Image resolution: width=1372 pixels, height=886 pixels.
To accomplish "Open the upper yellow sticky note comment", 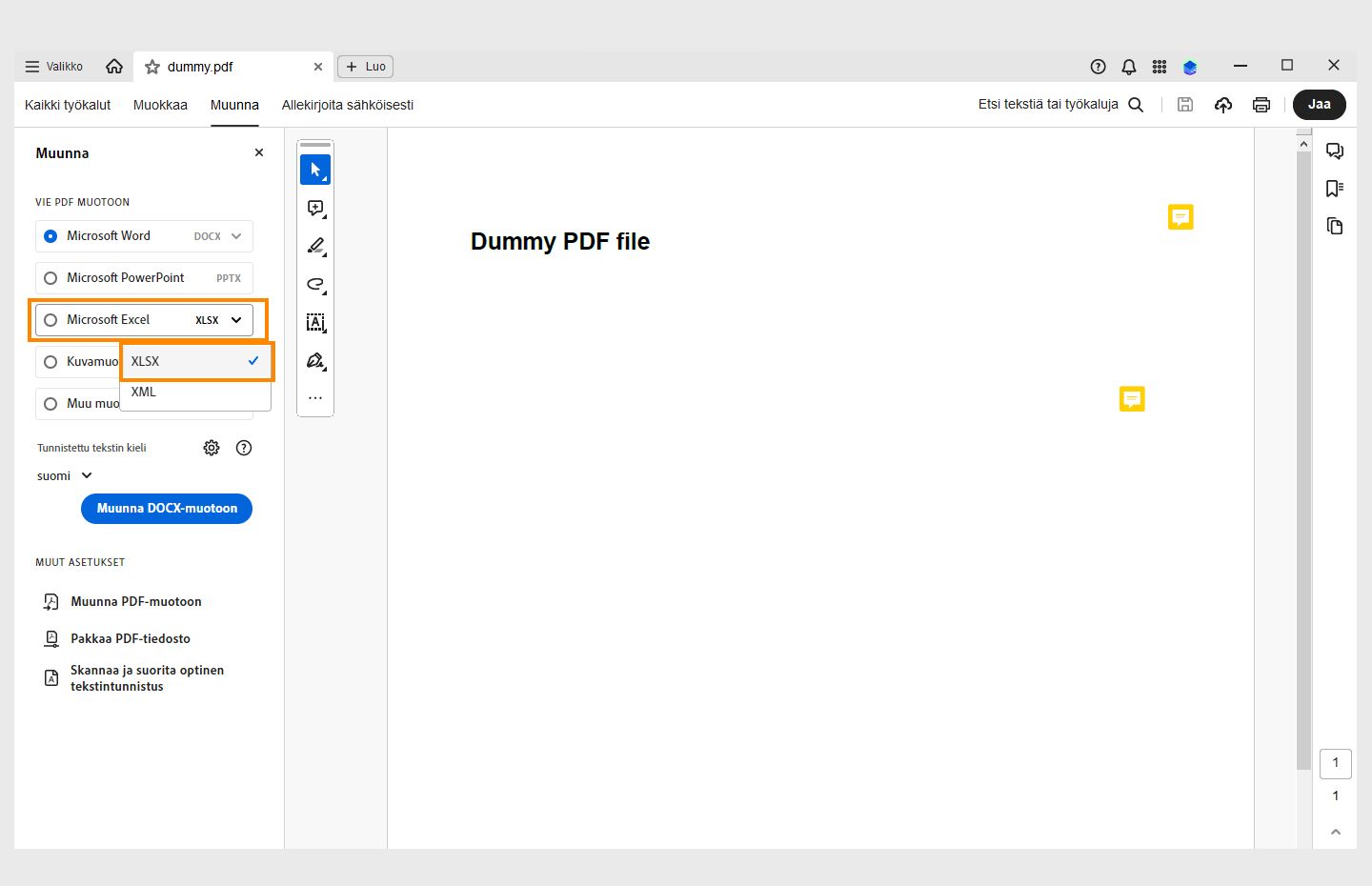I will tap(1180, 217).
